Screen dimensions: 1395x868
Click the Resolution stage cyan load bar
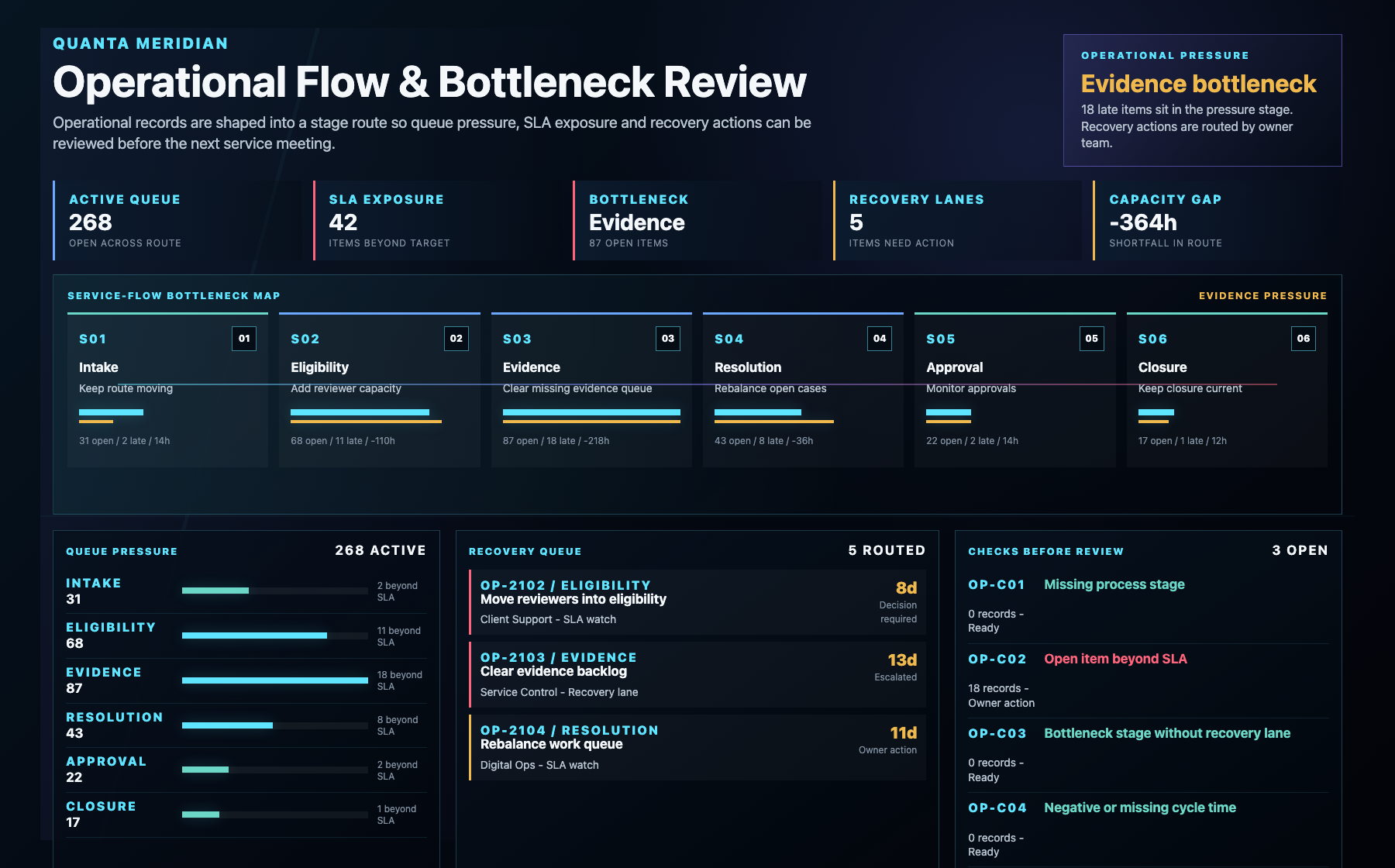(x=758, y=412)
